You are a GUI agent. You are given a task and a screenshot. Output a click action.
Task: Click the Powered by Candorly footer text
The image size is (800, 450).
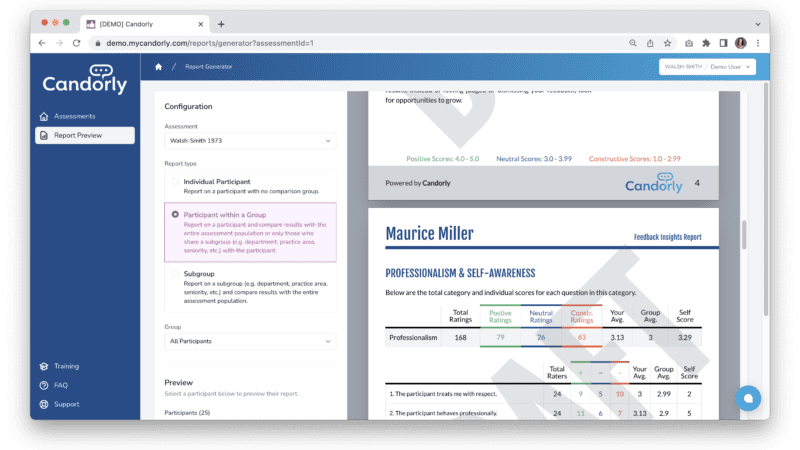click(418, 183)
